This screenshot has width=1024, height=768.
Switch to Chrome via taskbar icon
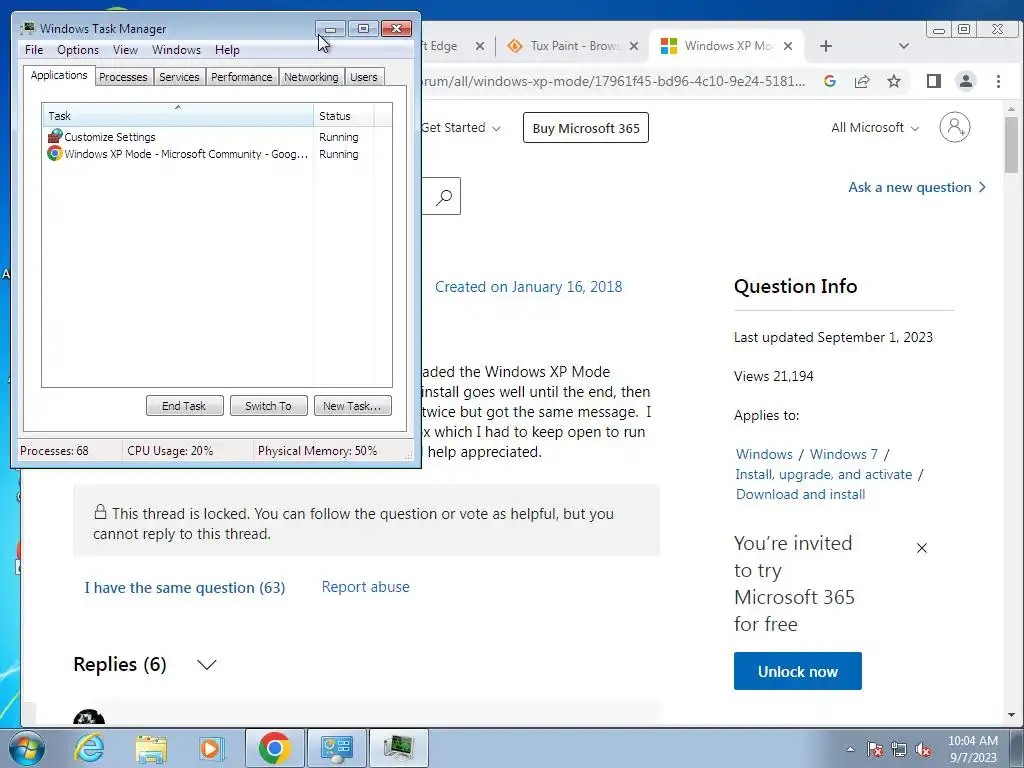275,748
